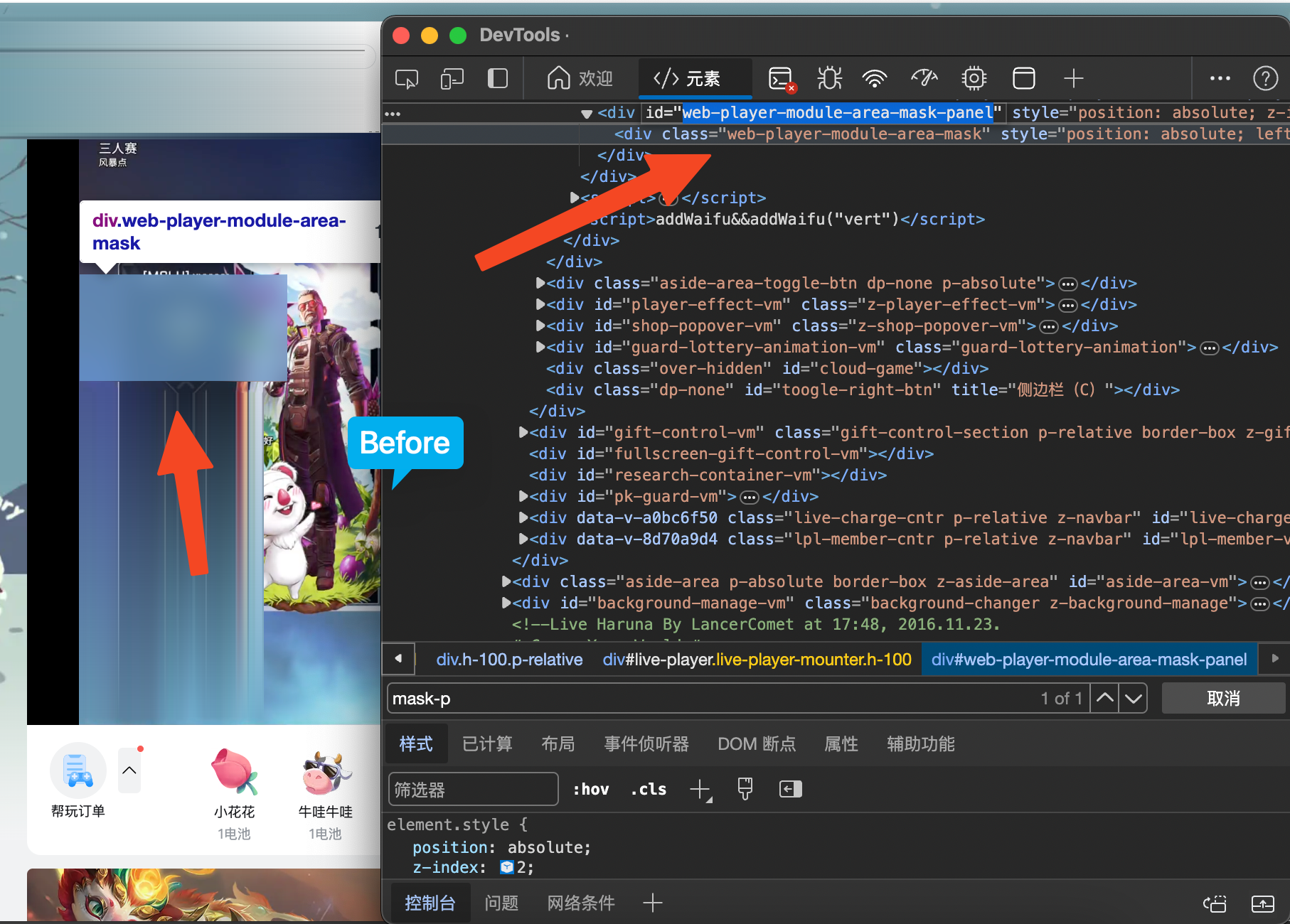Toggle the device emulation icon
The image size is (1290, 924).
[452, 78]
